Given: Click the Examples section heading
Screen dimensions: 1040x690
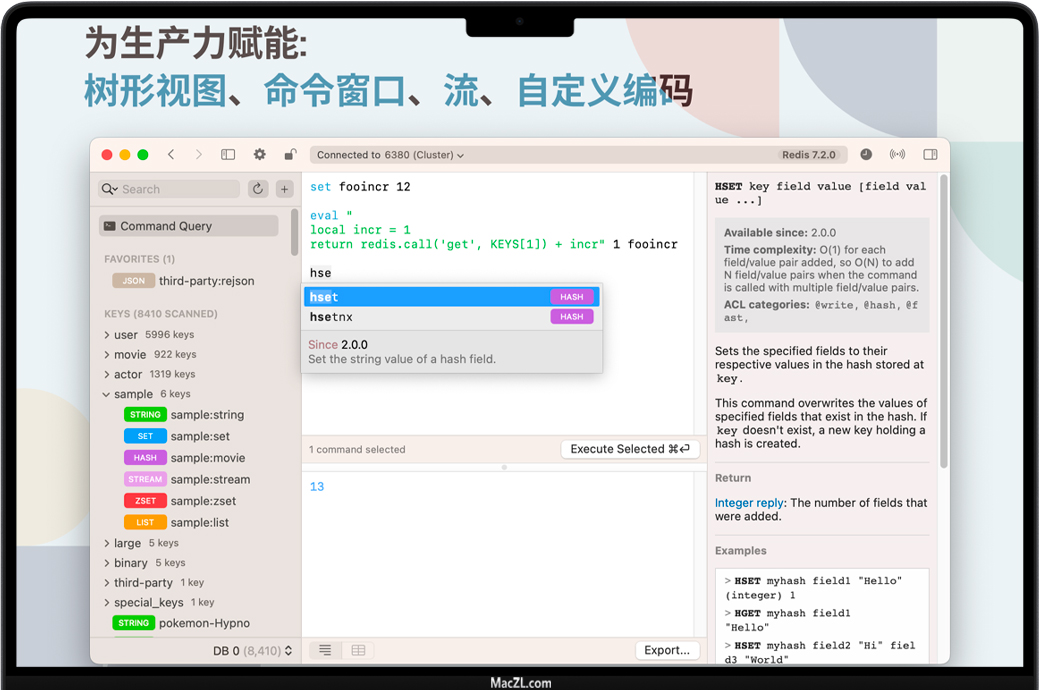Looking at the screenshot, I should pyautogui.click(x=740, y=551).
